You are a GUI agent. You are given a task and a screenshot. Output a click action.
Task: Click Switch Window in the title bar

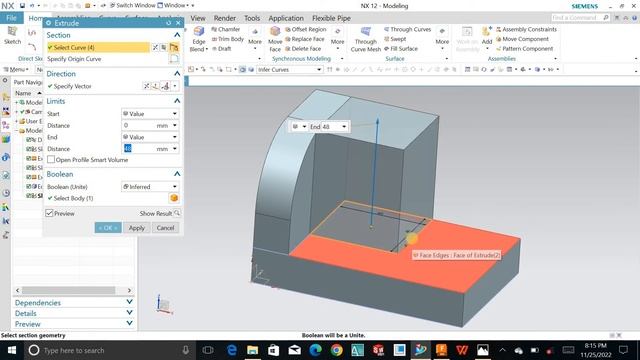(x=133, y=5)
